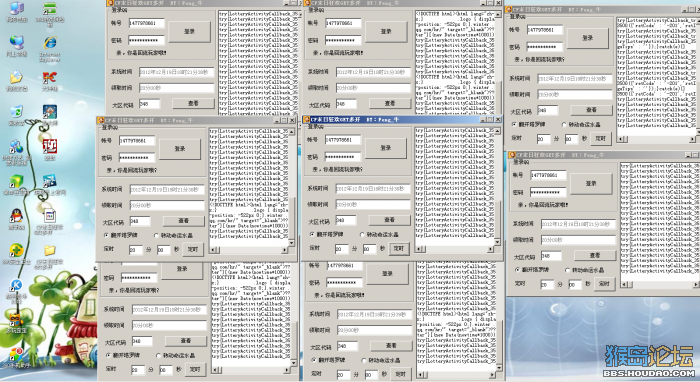Open the yellow folder desktop icon
The height and width of the screenshot is (382, 700).
pos(50,251)
